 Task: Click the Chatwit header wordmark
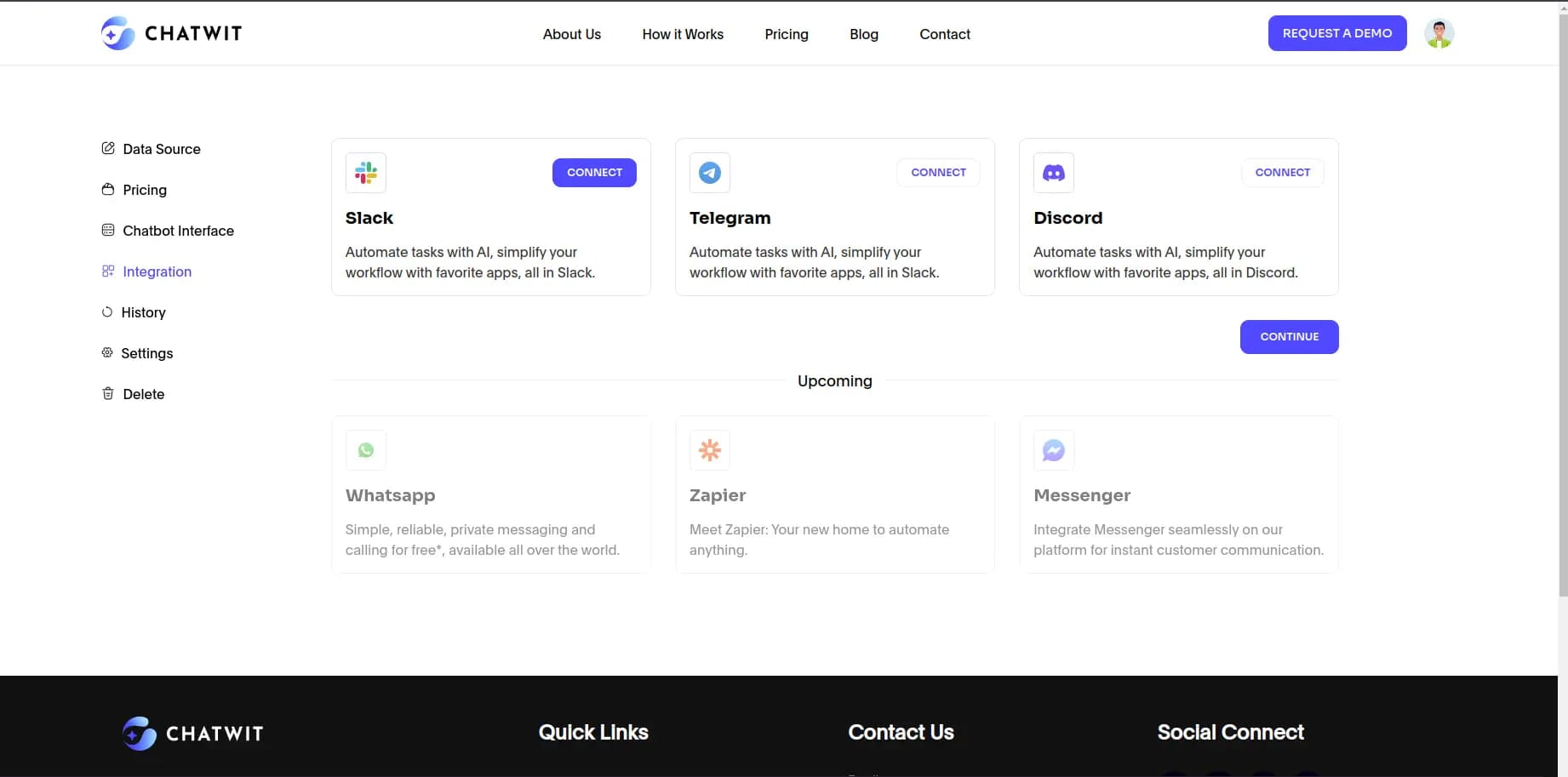(x=193, y=33)
